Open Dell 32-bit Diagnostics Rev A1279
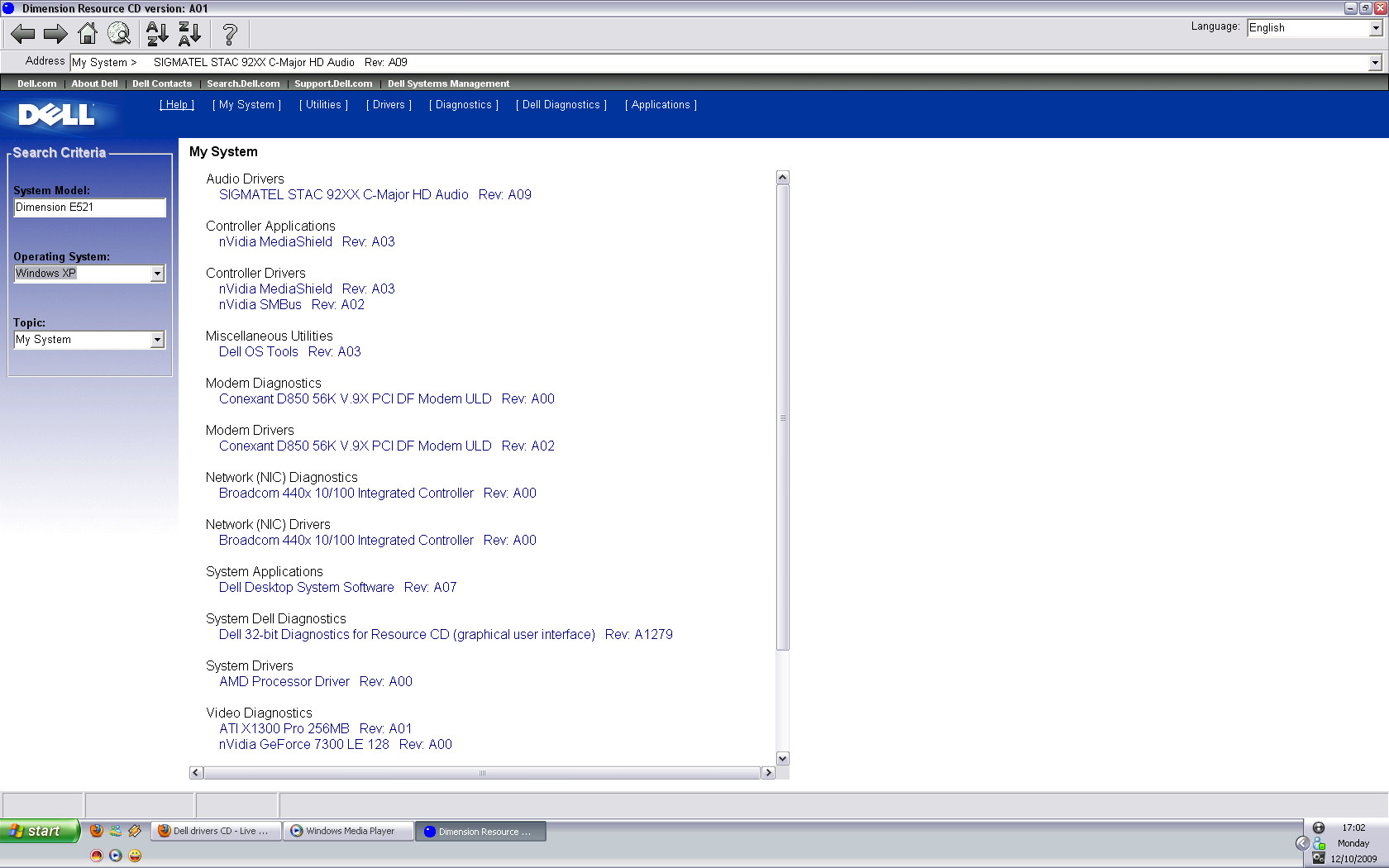Viewport: 1389px width, 868px height. click(446, 635)
